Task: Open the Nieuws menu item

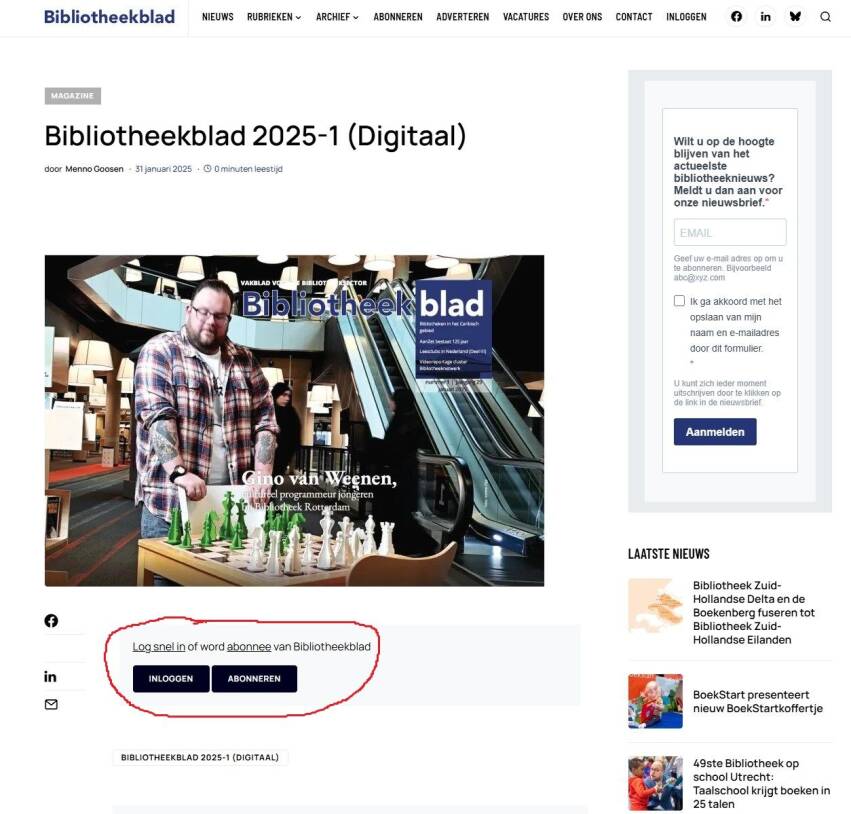Action: click(x=217, y=17)
